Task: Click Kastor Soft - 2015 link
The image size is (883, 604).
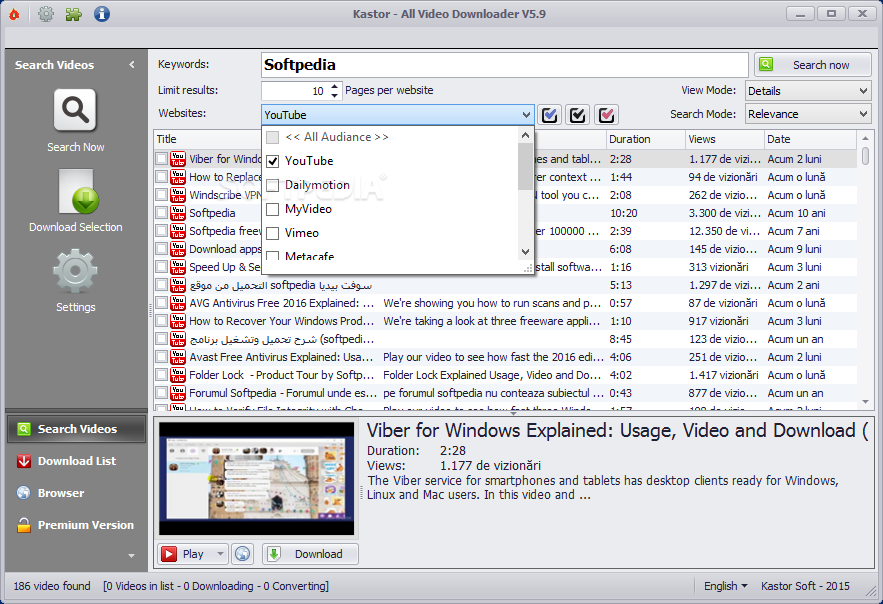Action: [805, 586]
